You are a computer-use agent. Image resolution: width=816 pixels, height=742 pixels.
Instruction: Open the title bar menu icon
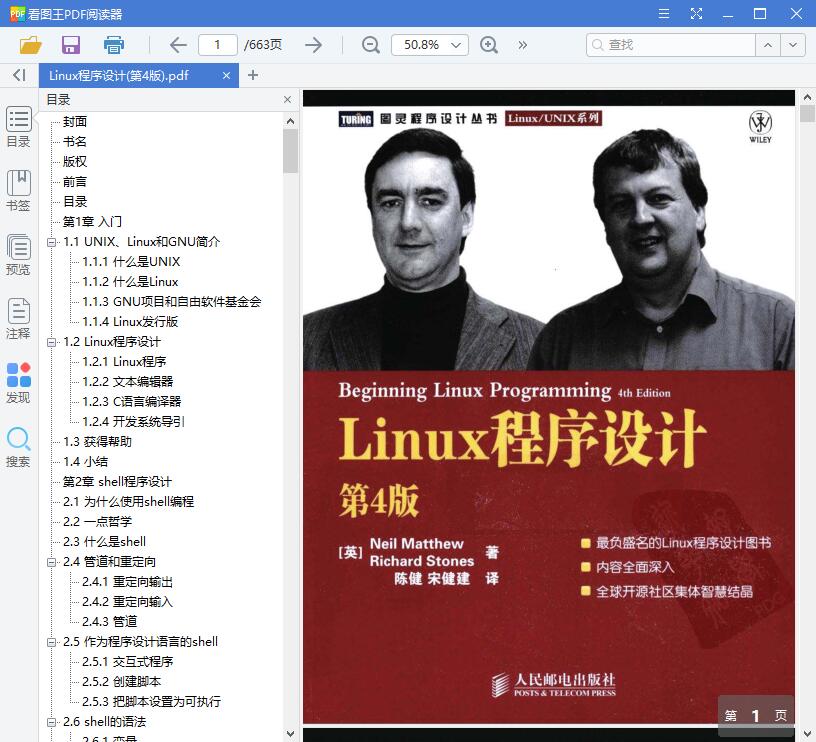664,14
